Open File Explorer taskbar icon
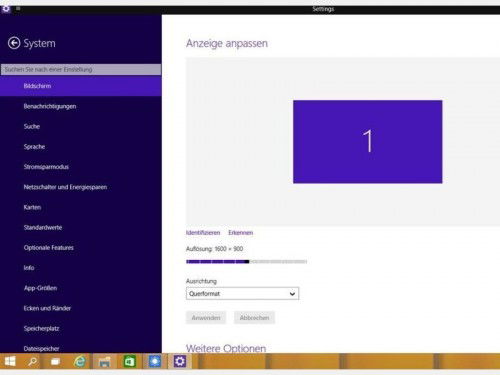500x375 pixels. [105, 362]
